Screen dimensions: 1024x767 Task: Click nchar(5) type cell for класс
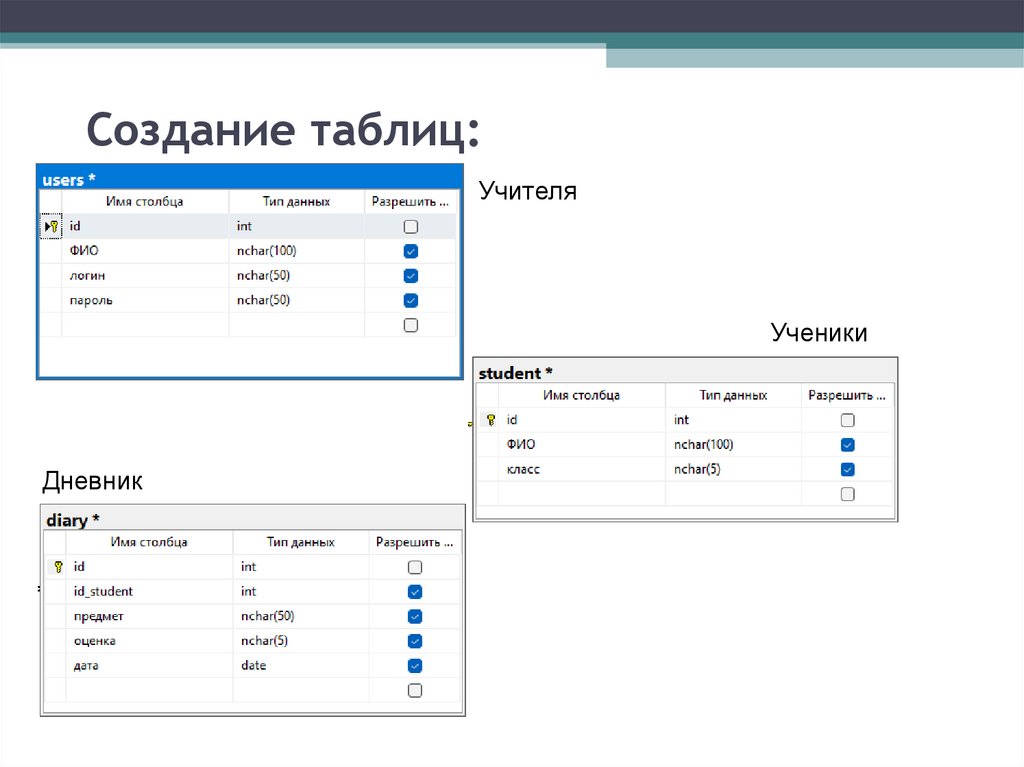[x=733, y=469]
